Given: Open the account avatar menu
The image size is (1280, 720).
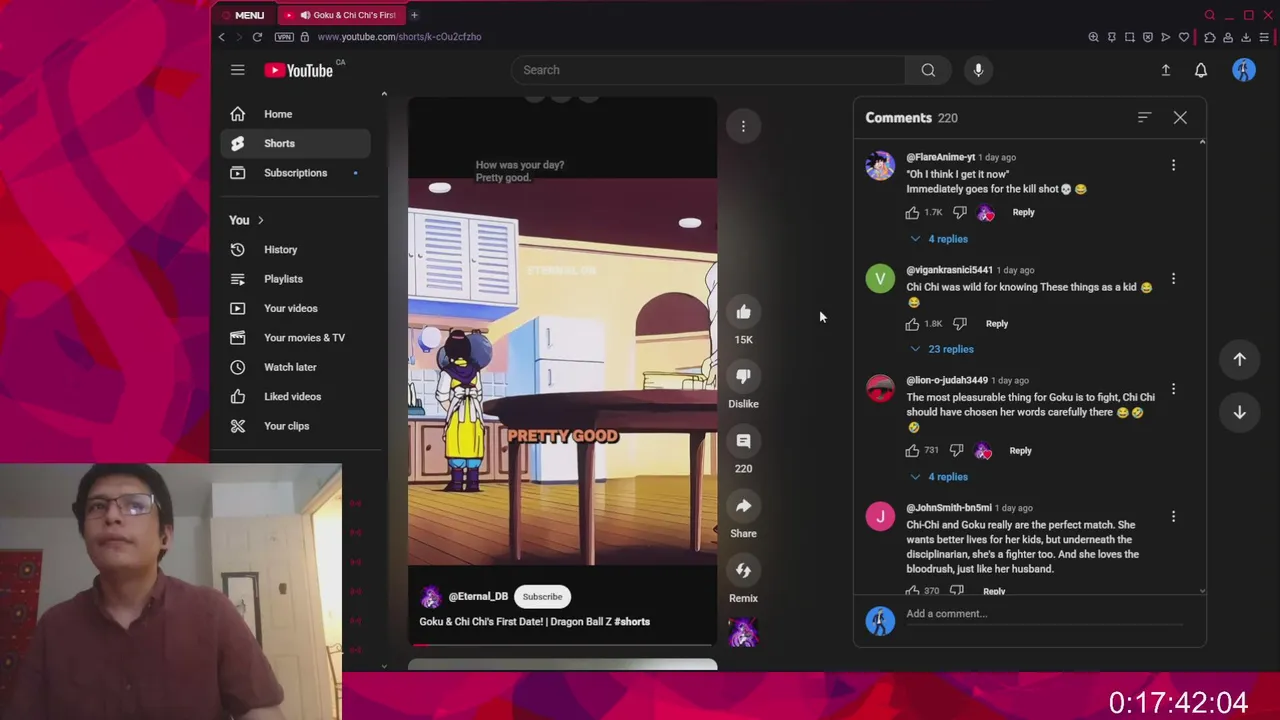Looking at the screenshot, I should coord(1244,70).
